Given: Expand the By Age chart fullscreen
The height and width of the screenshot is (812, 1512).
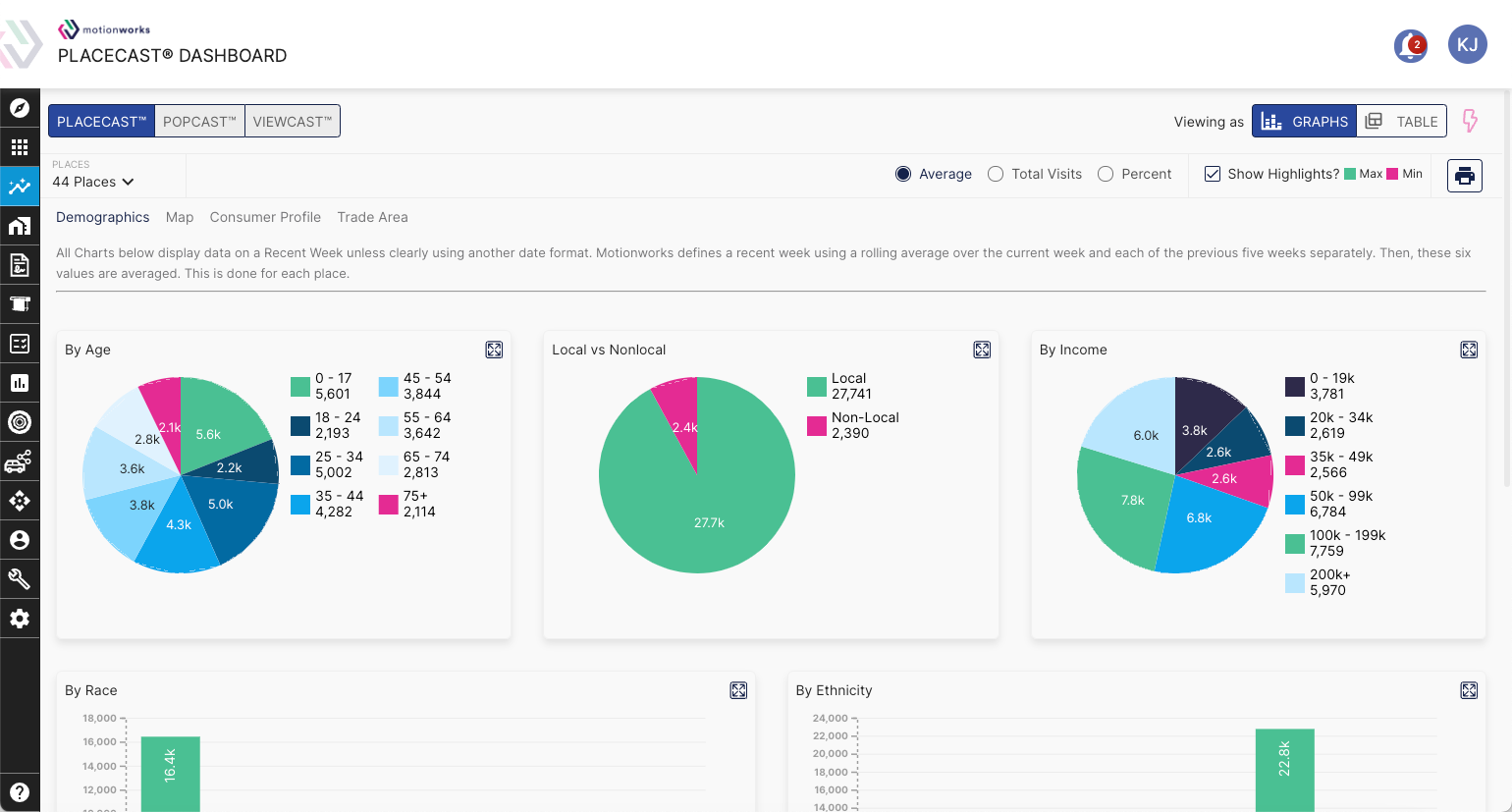Looking at the screenshot, I should [x=494, y=350].
